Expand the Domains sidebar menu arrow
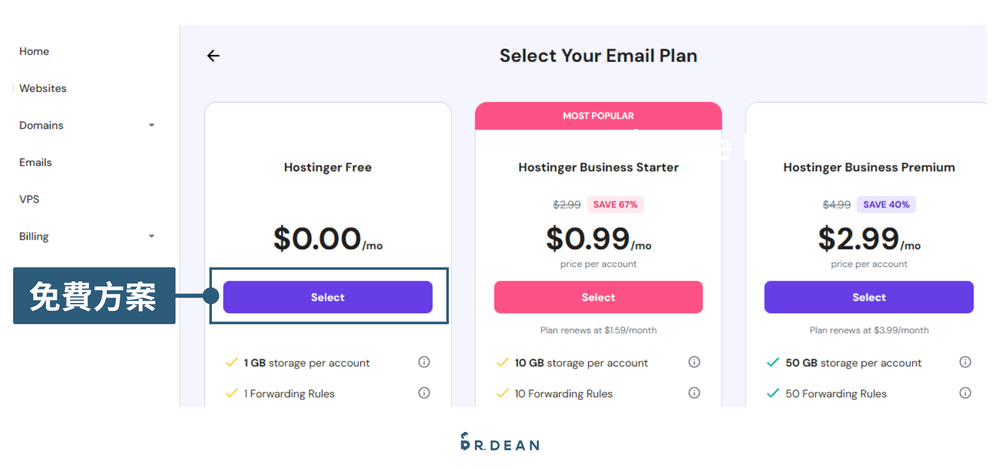 tap(152, 126)
